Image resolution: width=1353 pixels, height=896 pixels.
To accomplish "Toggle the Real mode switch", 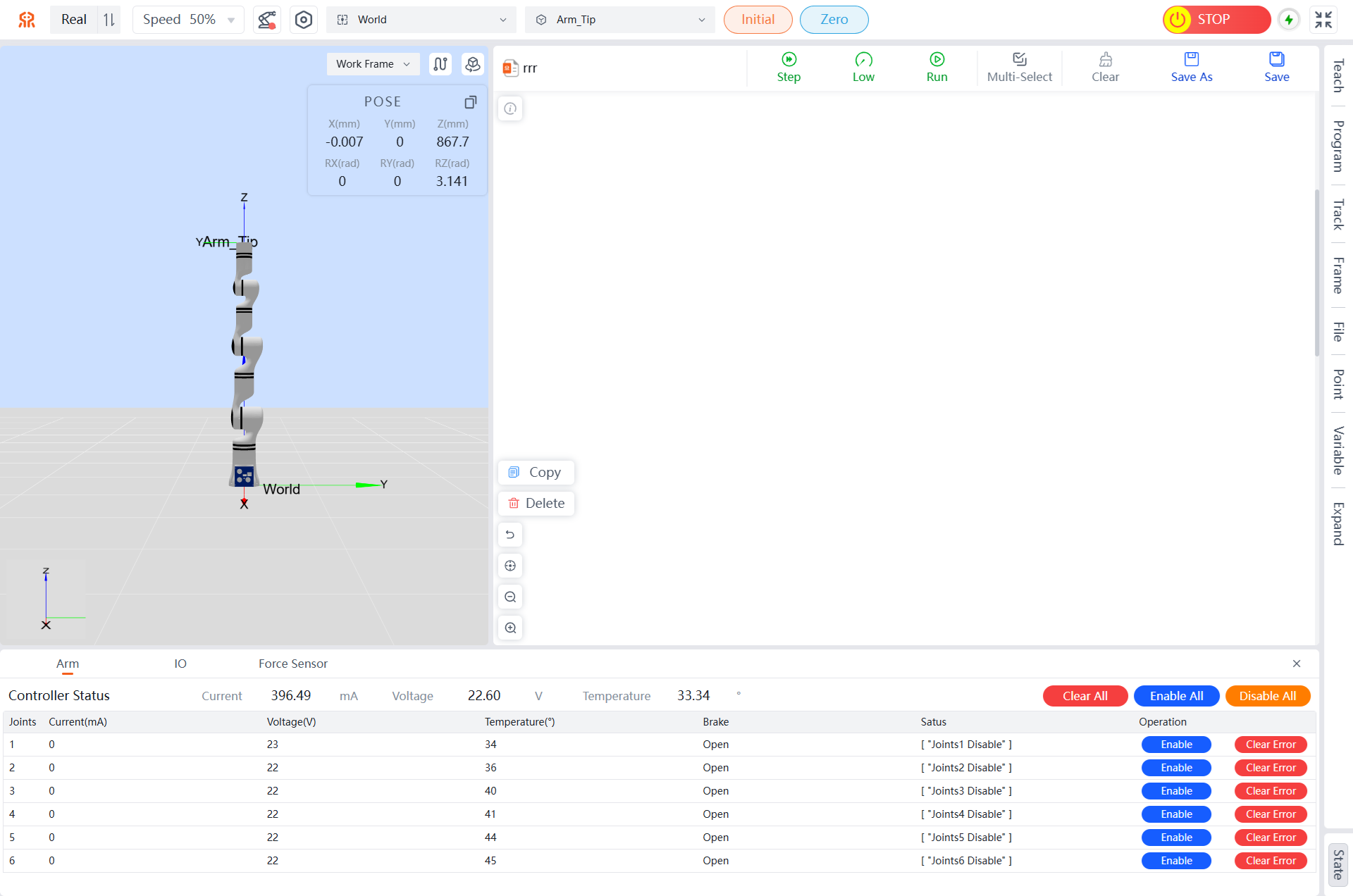I will click(109, 20).
